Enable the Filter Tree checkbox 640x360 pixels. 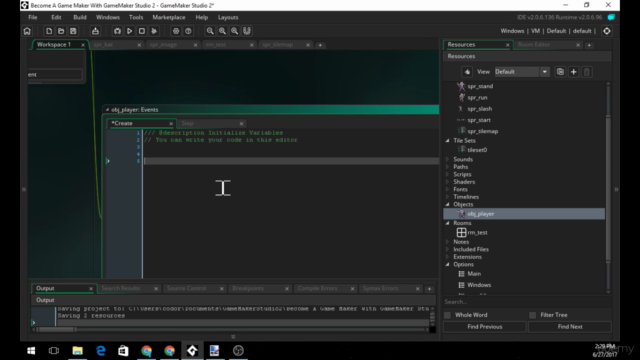(x=533, y=315)
